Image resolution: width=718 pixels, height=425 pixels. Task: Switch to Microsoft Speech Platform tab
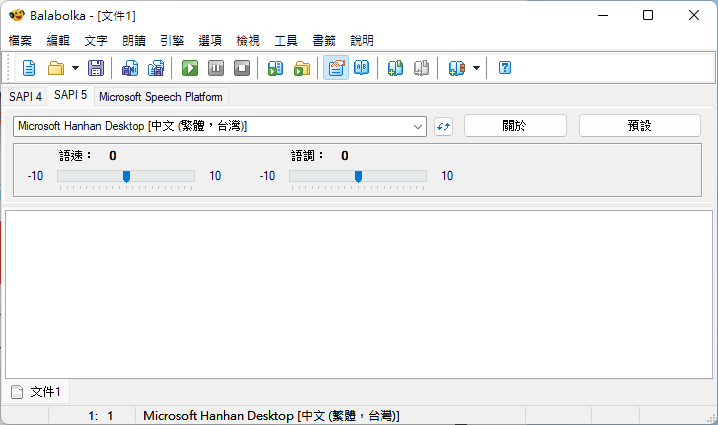pos(161,97)
